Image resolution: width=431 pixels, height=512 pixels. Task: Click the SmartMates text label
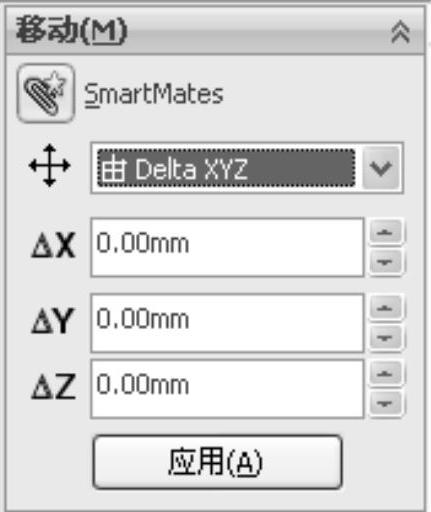pyautogui.click(x=154, y=94)
